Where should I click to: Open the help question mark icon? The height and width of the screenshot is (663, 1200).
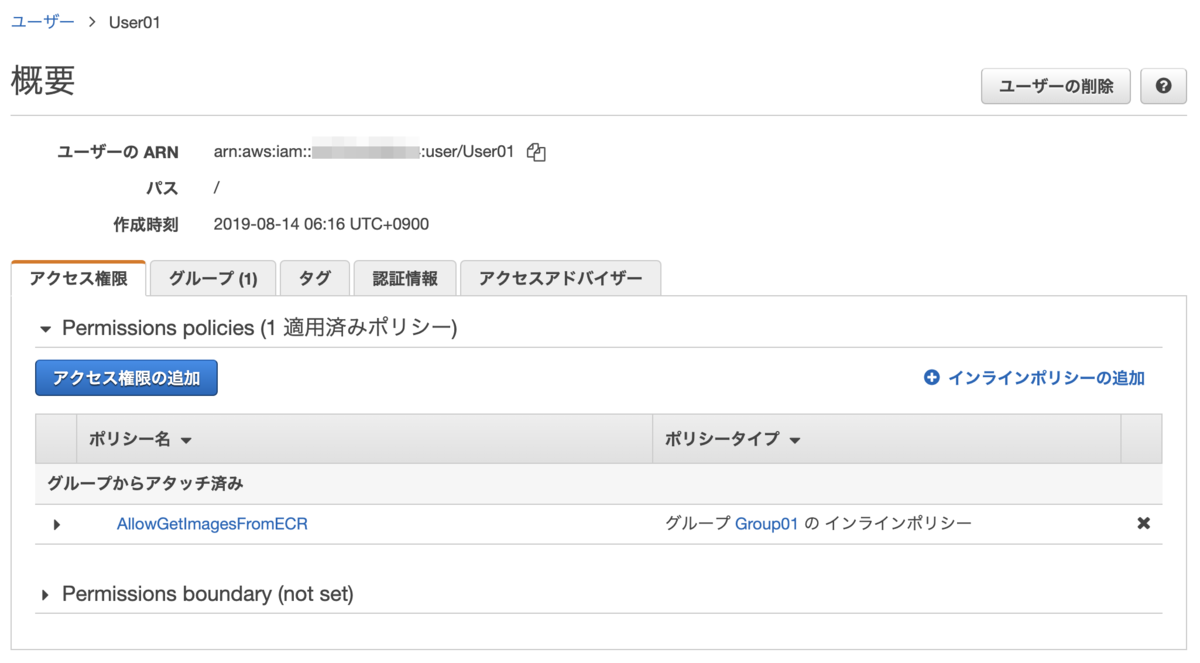click(1162, 86)
